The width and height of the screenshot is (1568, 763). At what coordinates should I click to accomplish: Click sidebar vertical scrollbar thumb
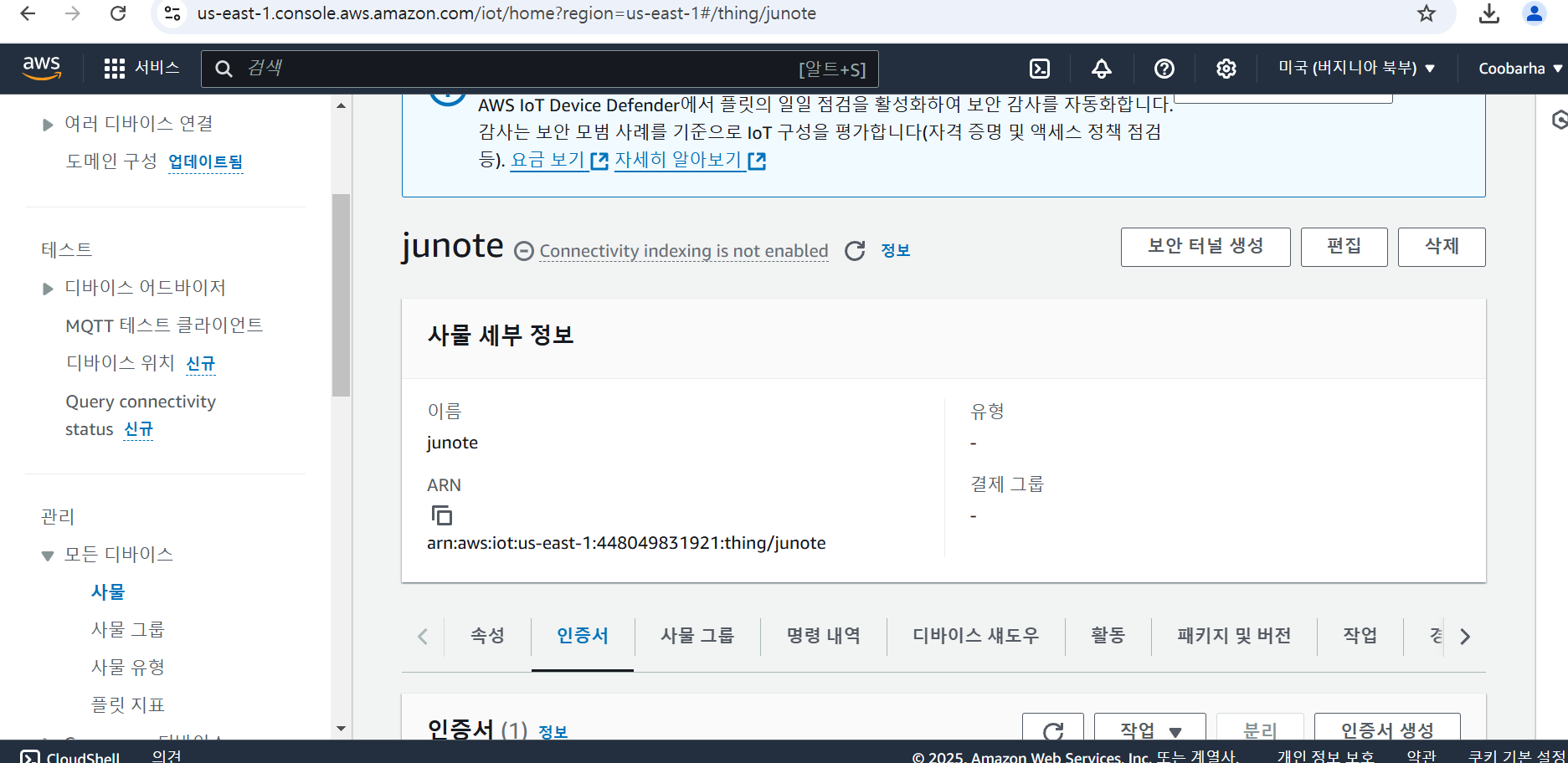tap(341, 295)
